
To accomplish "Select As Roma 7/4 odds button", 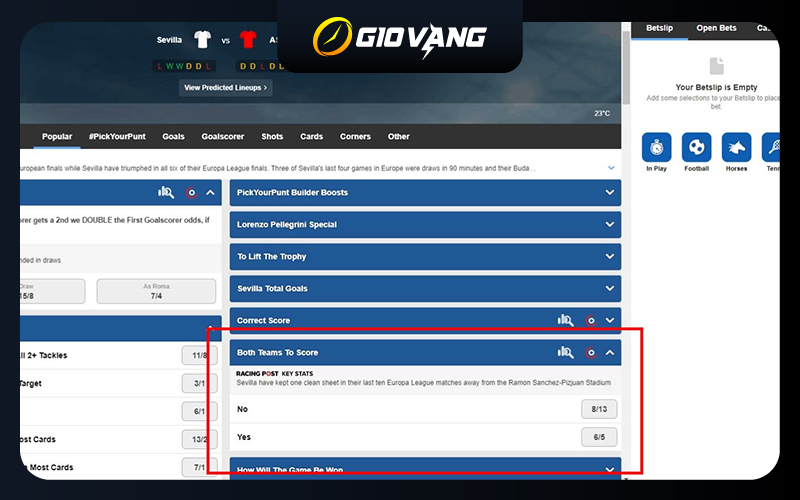I will pos(156,291).
